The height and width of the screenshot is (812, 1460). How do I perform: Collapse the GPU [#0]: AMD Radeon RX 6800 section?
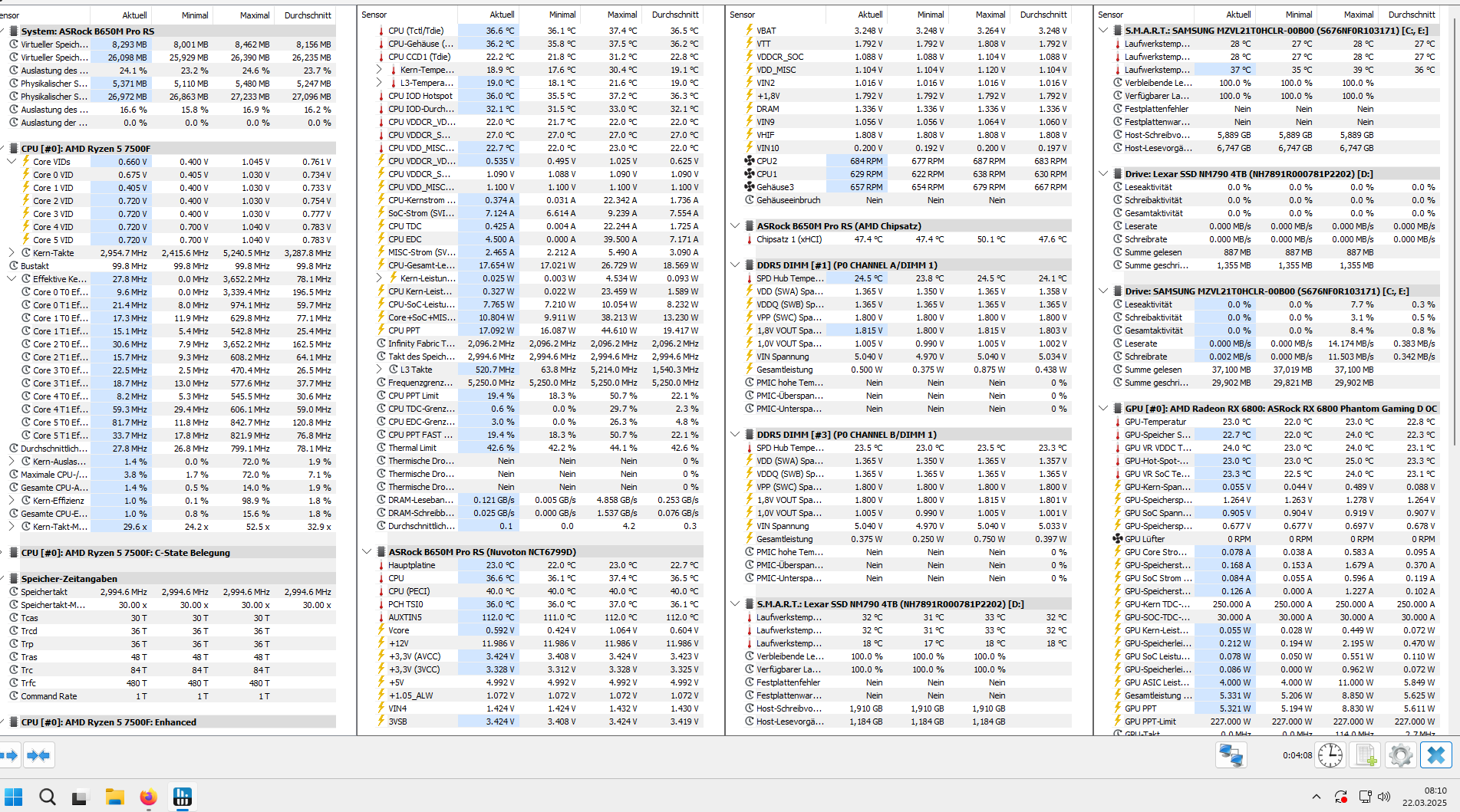tap(1103, 409)
